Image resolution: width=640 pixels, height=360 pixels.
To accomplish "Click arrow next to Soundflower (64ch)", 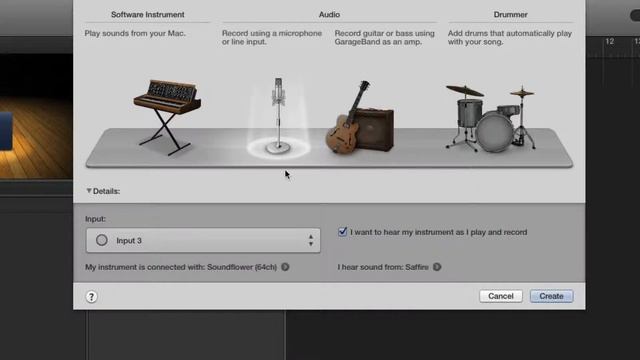I will [x=285, y=267].
